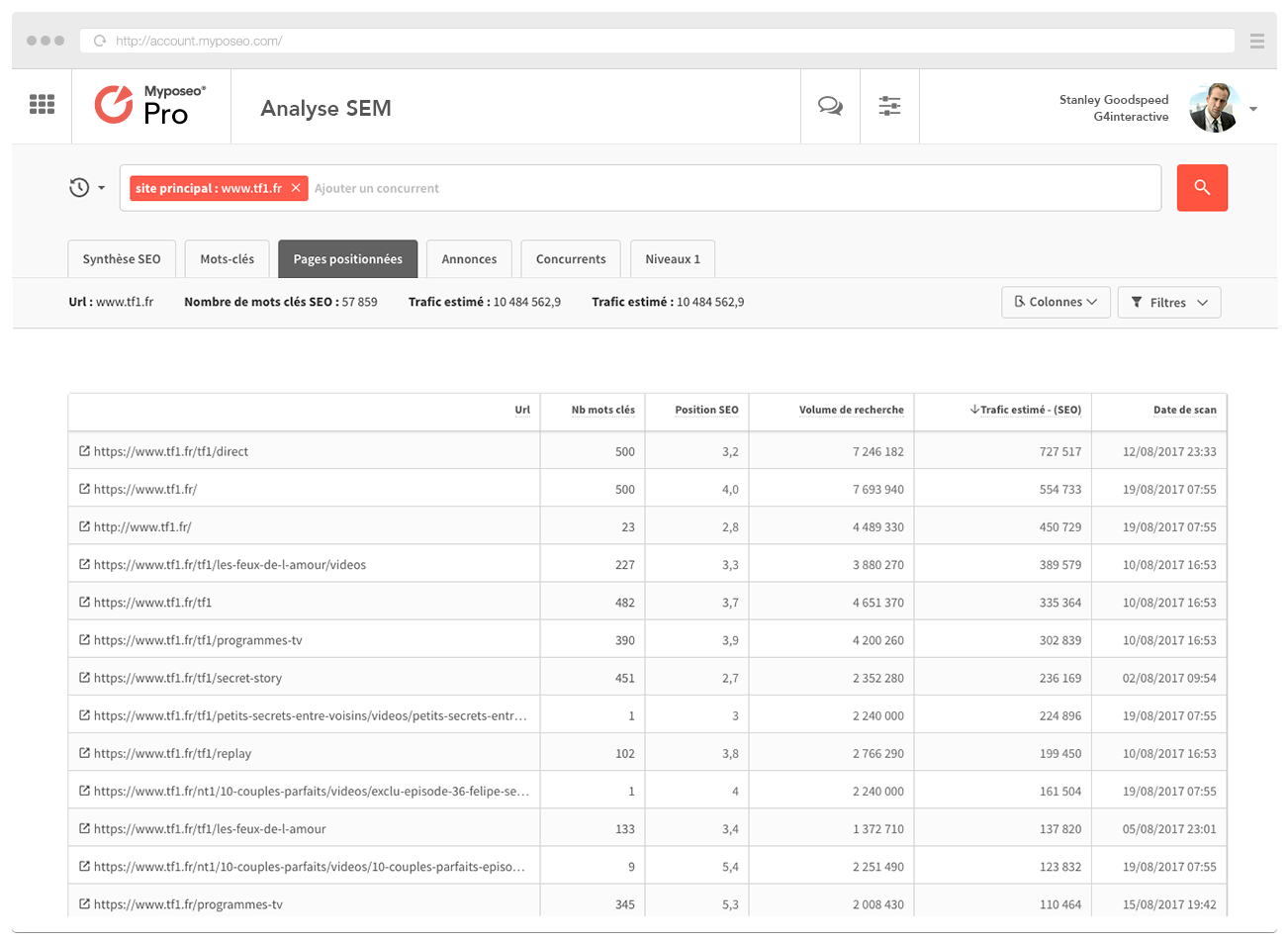
Task: Switch to the Concurrents tab
Action: pyautogui.click(x=571, y=259)
